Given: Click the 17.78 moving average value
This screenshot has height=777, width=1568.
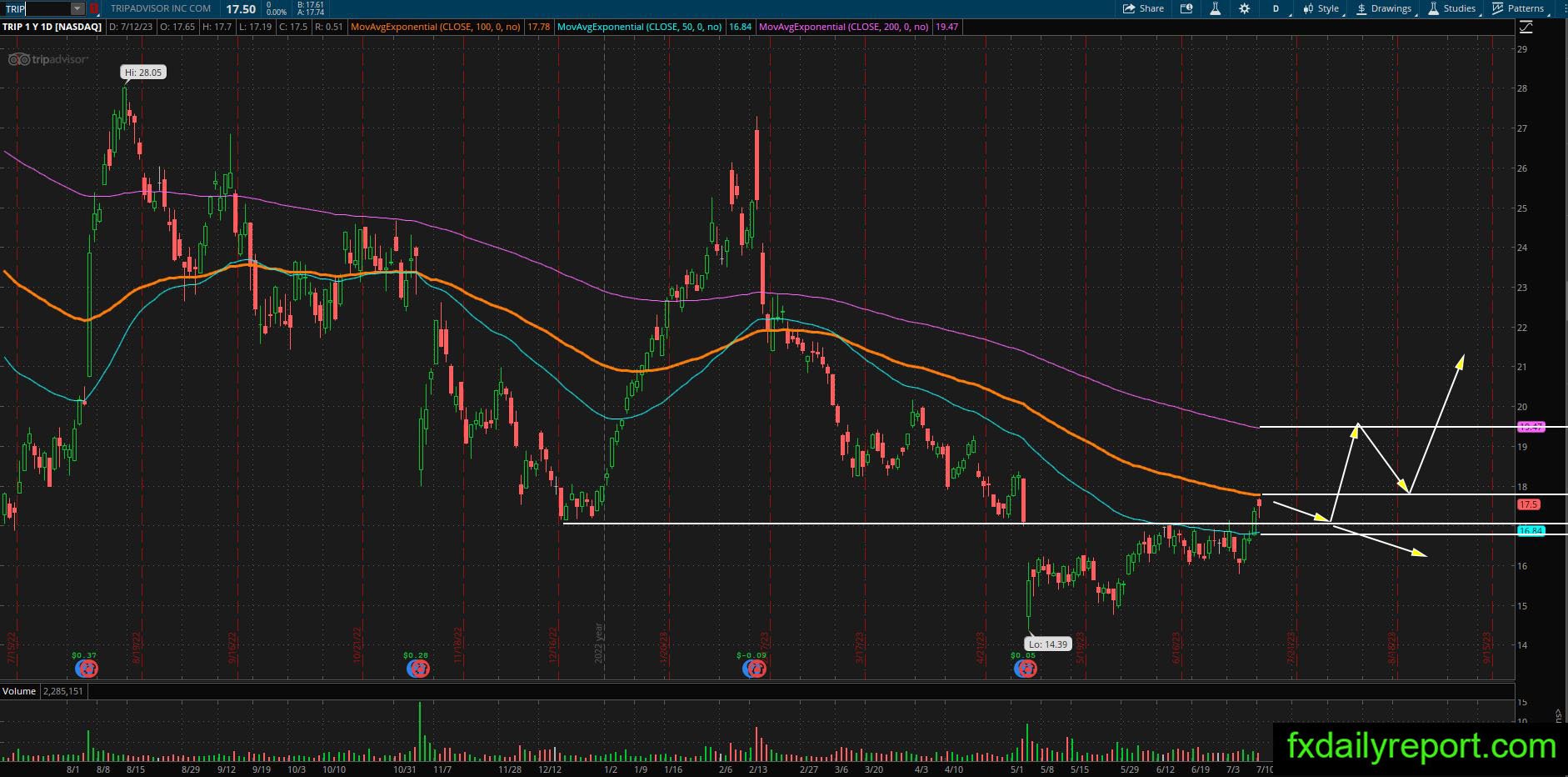Looking at the screenshot, I should pyautogui.click(x=539, y=27).
